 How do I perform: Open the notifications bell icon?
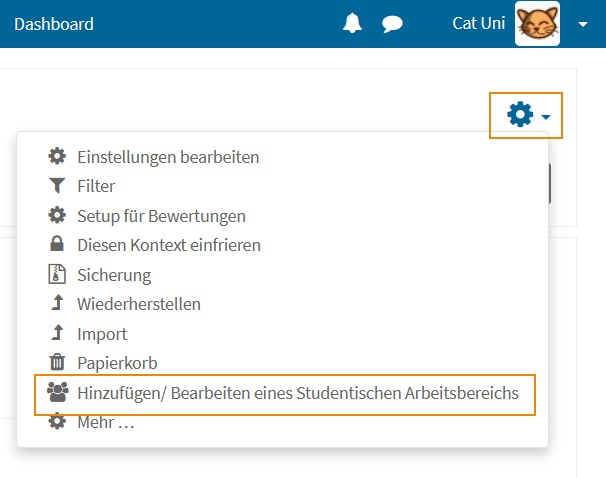tap(352, 23)
